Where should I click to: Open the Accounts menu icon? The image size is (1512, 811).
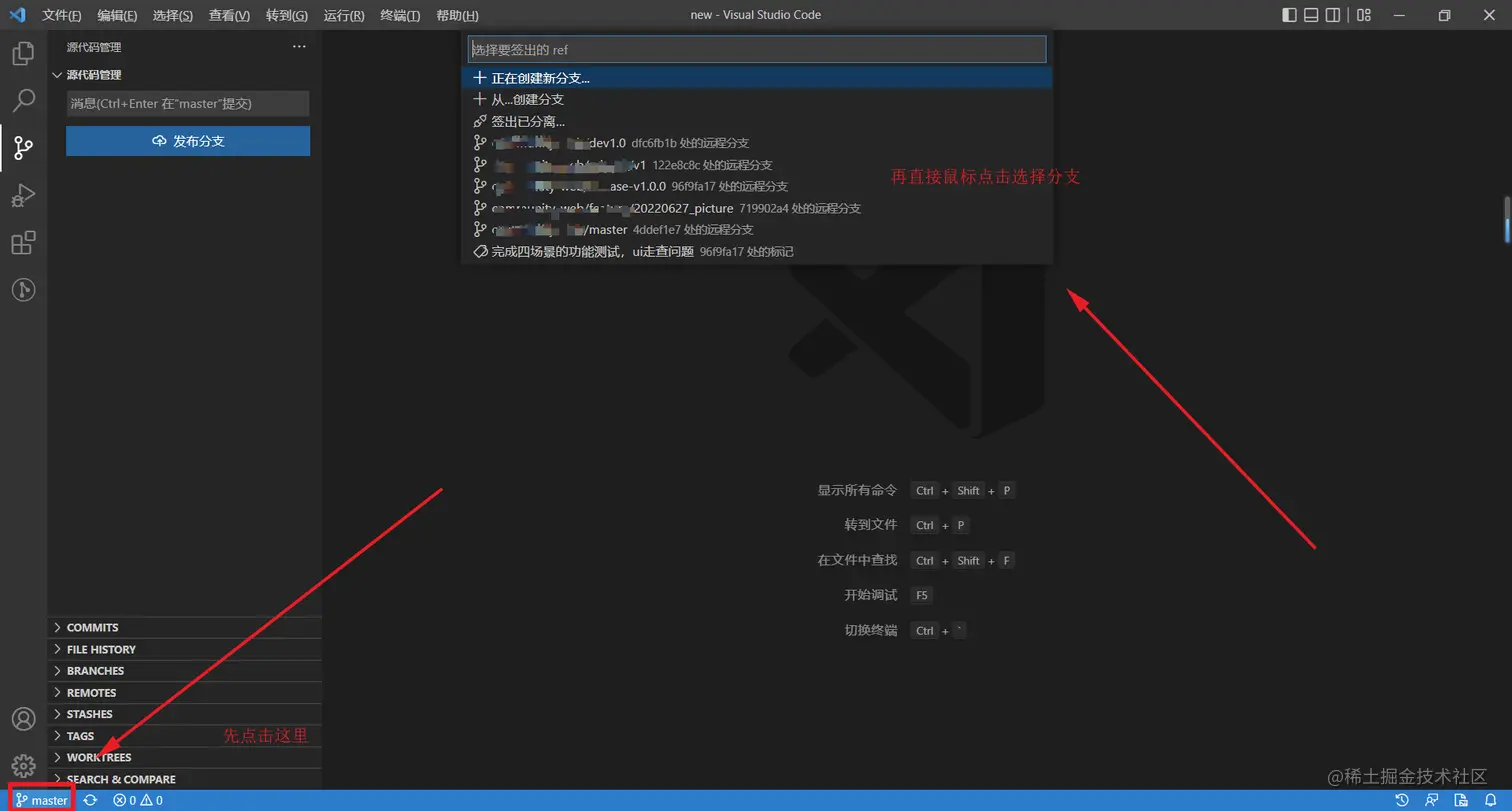(23, 719)
